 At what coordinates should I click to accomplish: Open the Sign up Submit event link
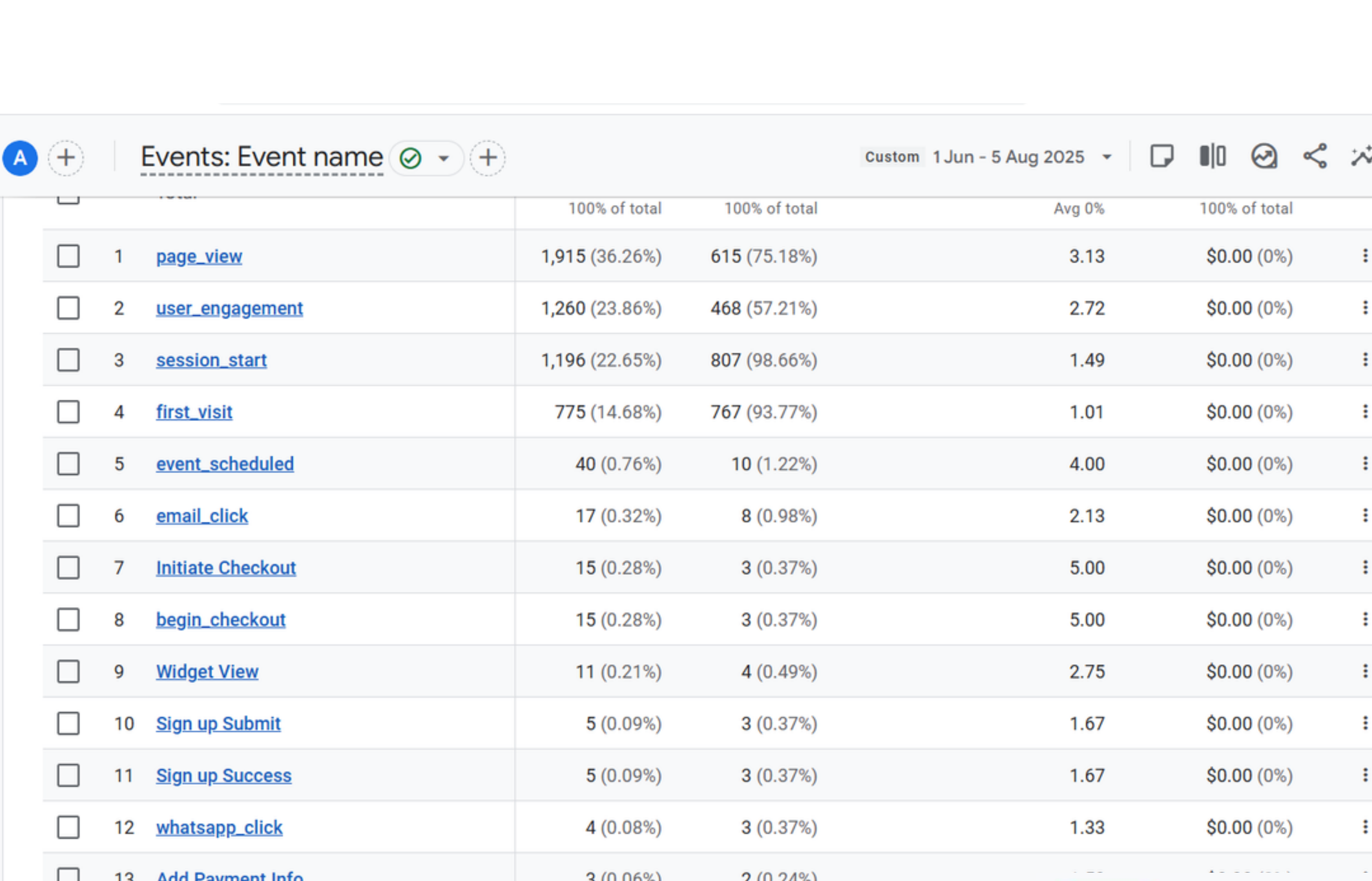coord(218,724)
